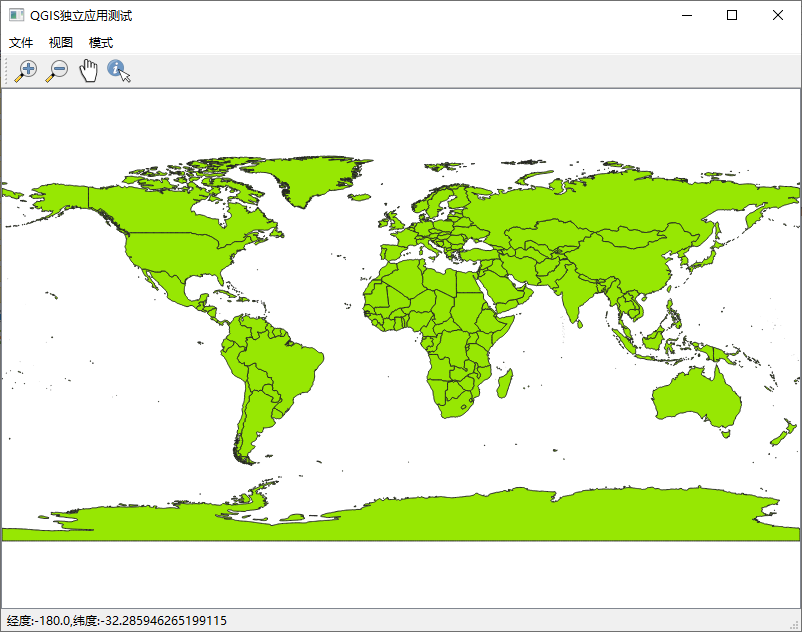The width and height of the screenshot is (802, 632).
Task: Open the 模式 menu
Action: tap(101, 42)
